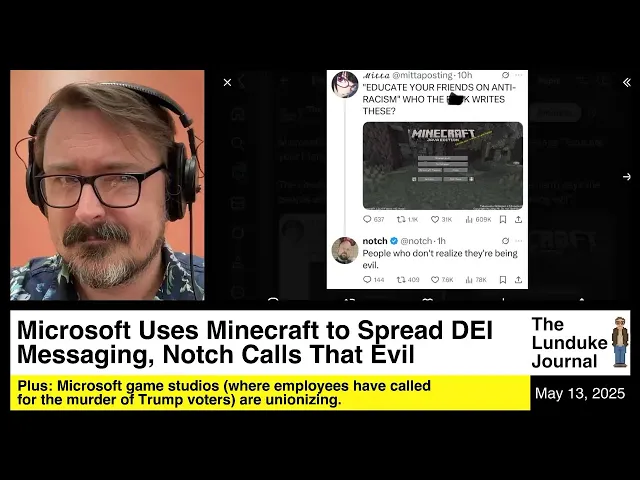Close the image viewer with the X
Viewport: 640px width, 480px height.
[227, 82]
